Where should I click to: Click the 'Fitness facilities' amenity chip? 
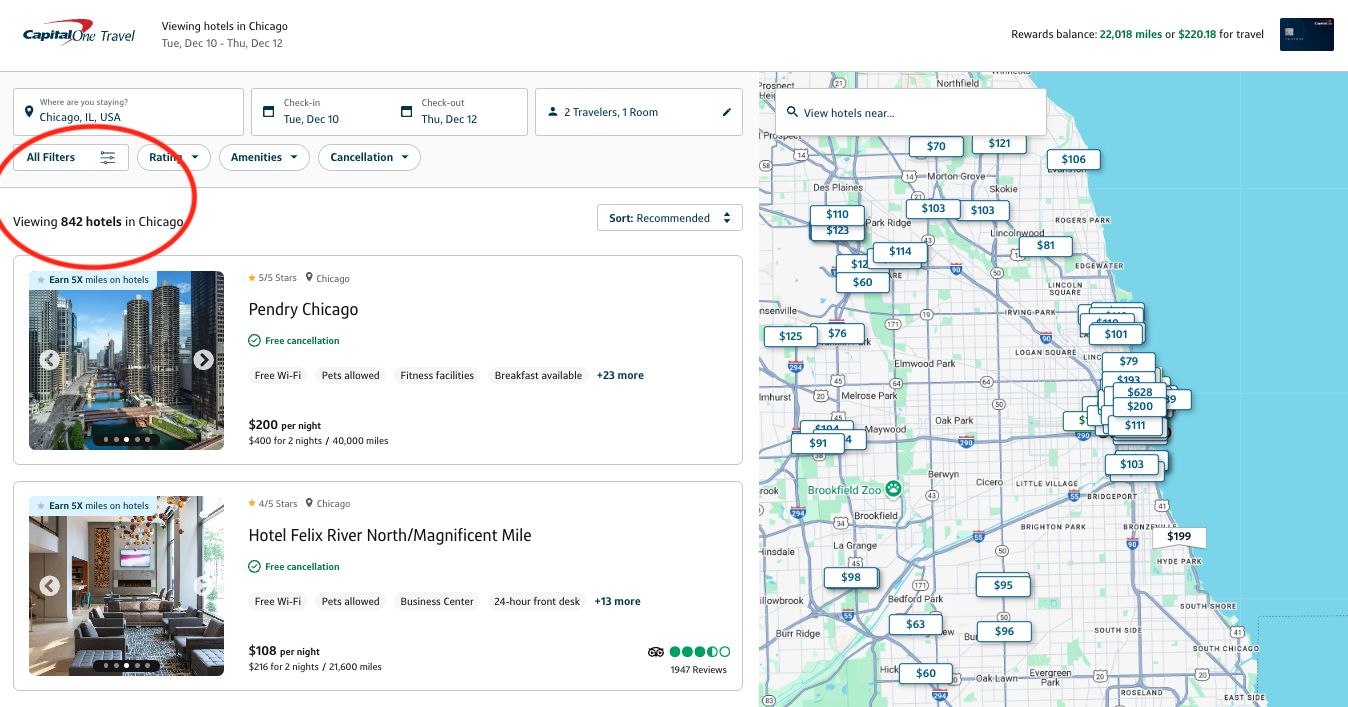click(x=437, y=376)
